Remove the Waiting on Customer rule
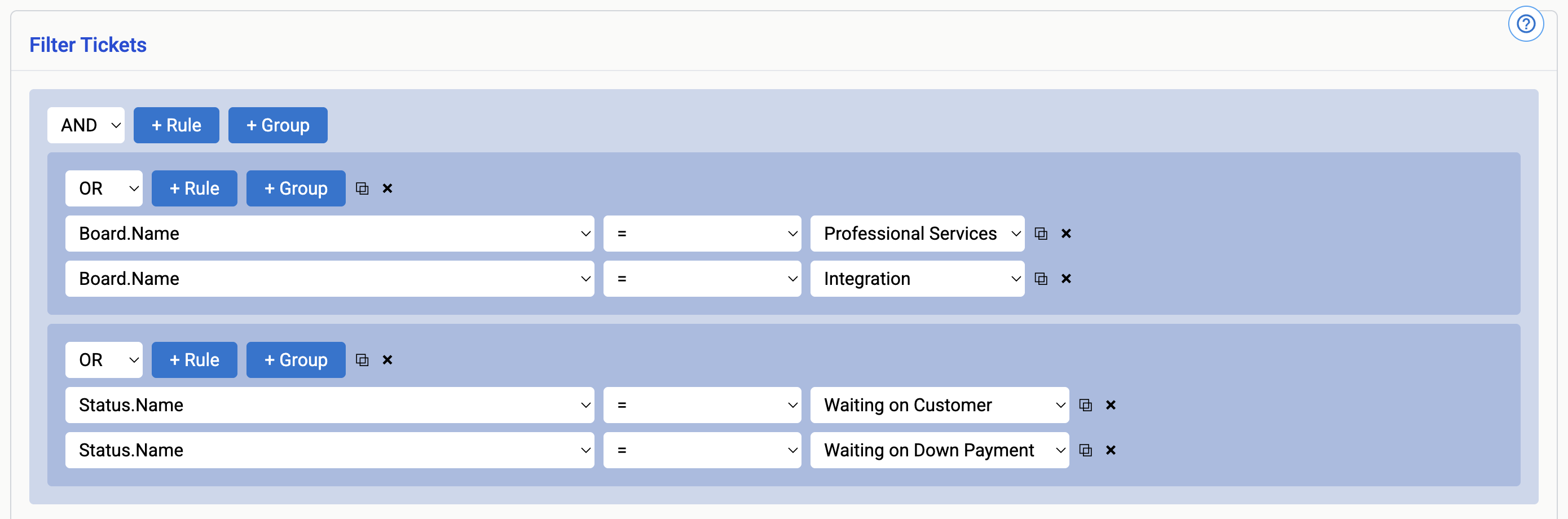 point(1110,405)
